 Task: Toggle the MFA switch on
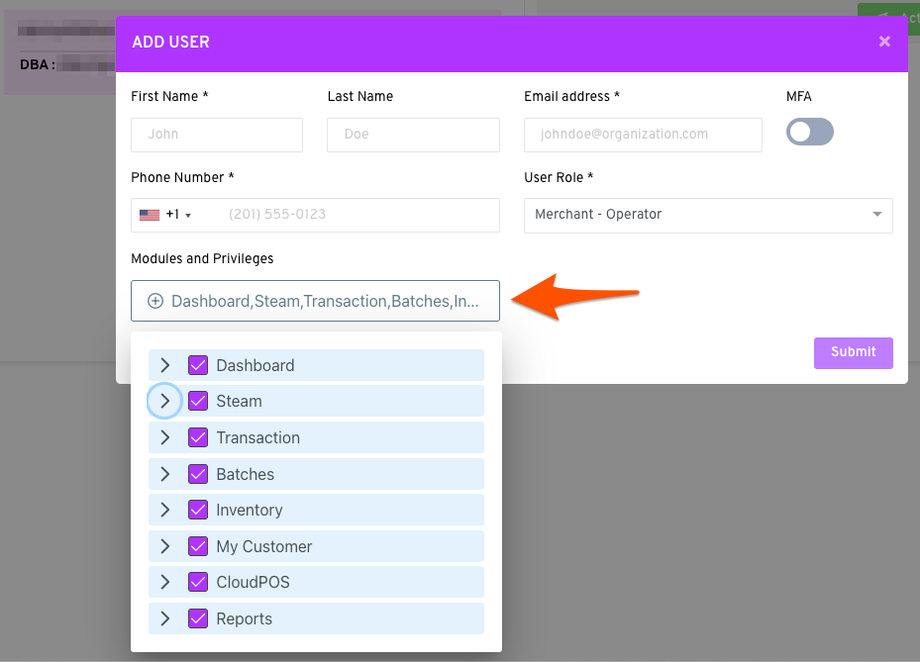(x=809, y=132)
